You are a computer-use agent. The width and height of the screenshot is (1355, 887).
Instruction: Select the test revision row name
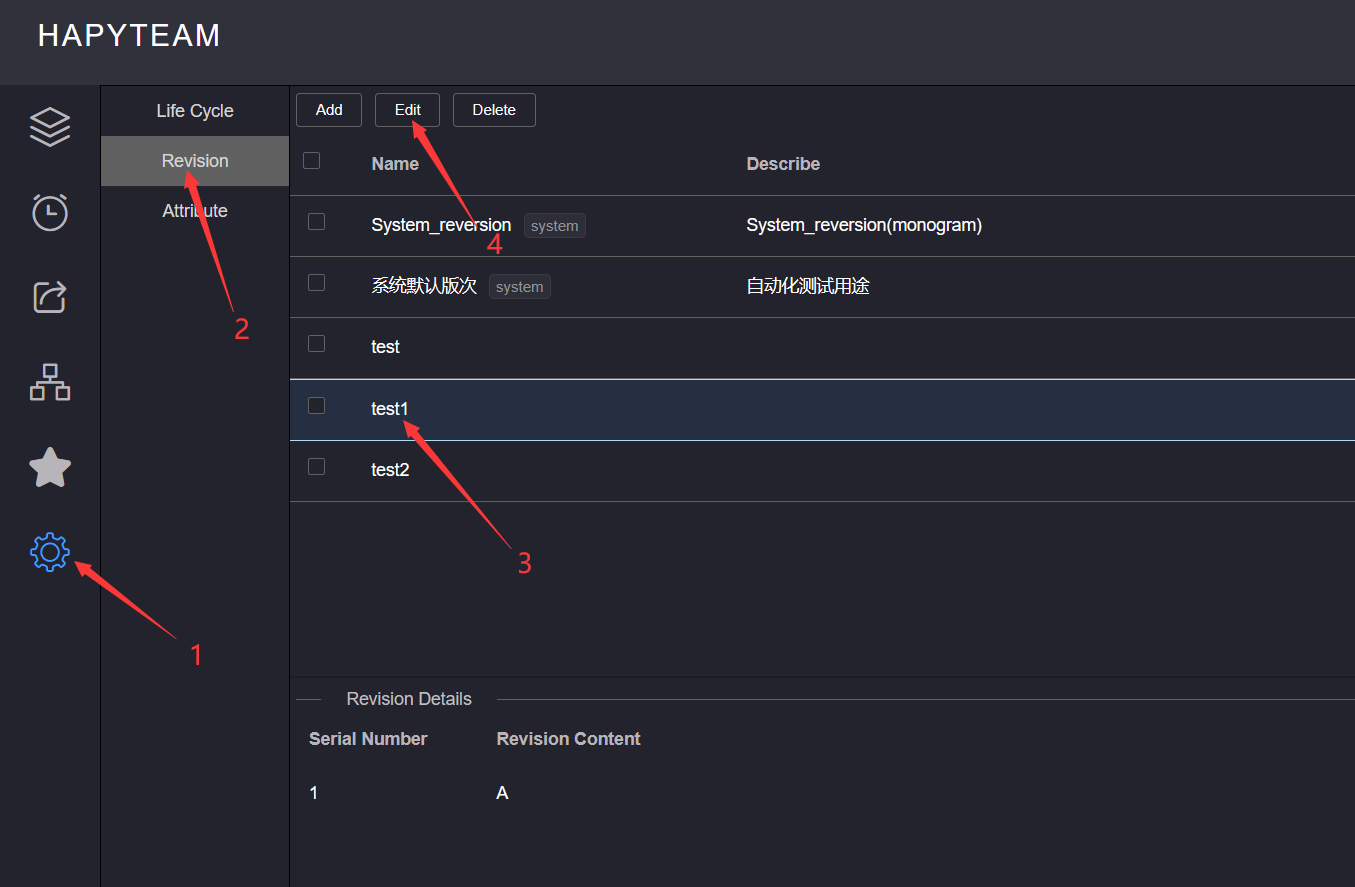[x=385, y=347]
